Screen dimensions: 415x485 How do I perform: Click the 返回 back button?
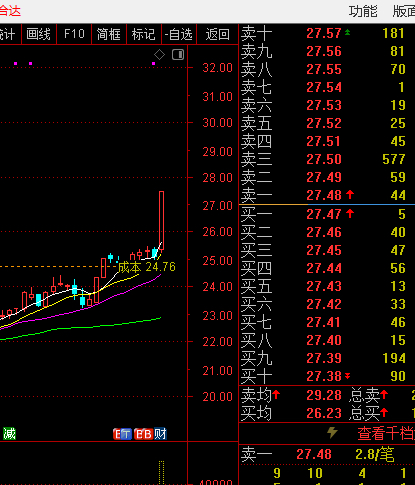pos(217,34)
